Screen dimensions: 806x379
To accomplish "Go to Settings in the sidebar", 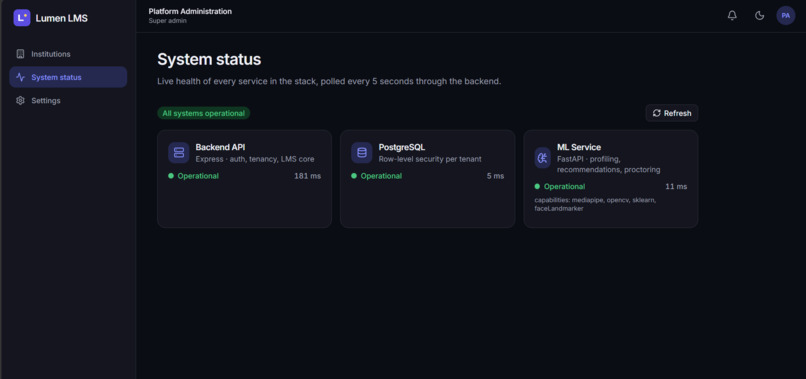I will click(68, 100).
